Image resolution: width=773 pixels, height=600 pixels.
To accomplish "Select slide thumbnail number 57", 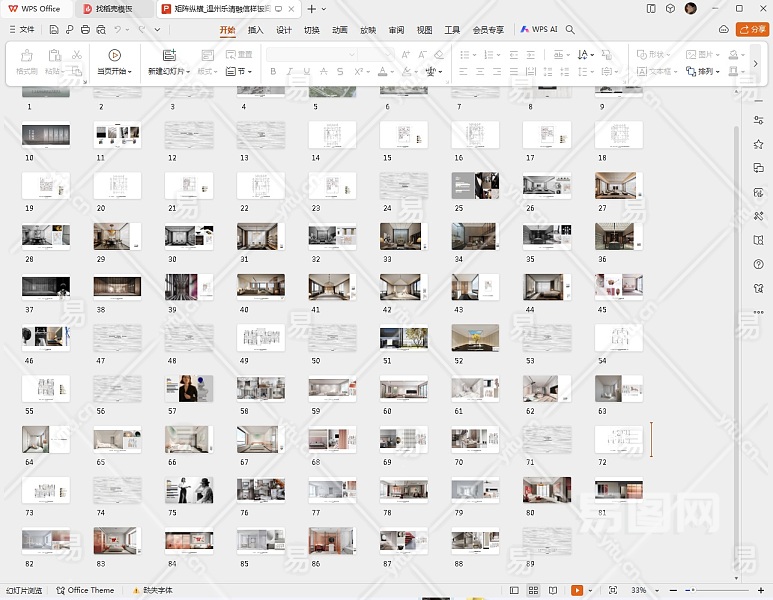I will pos(189,387).
